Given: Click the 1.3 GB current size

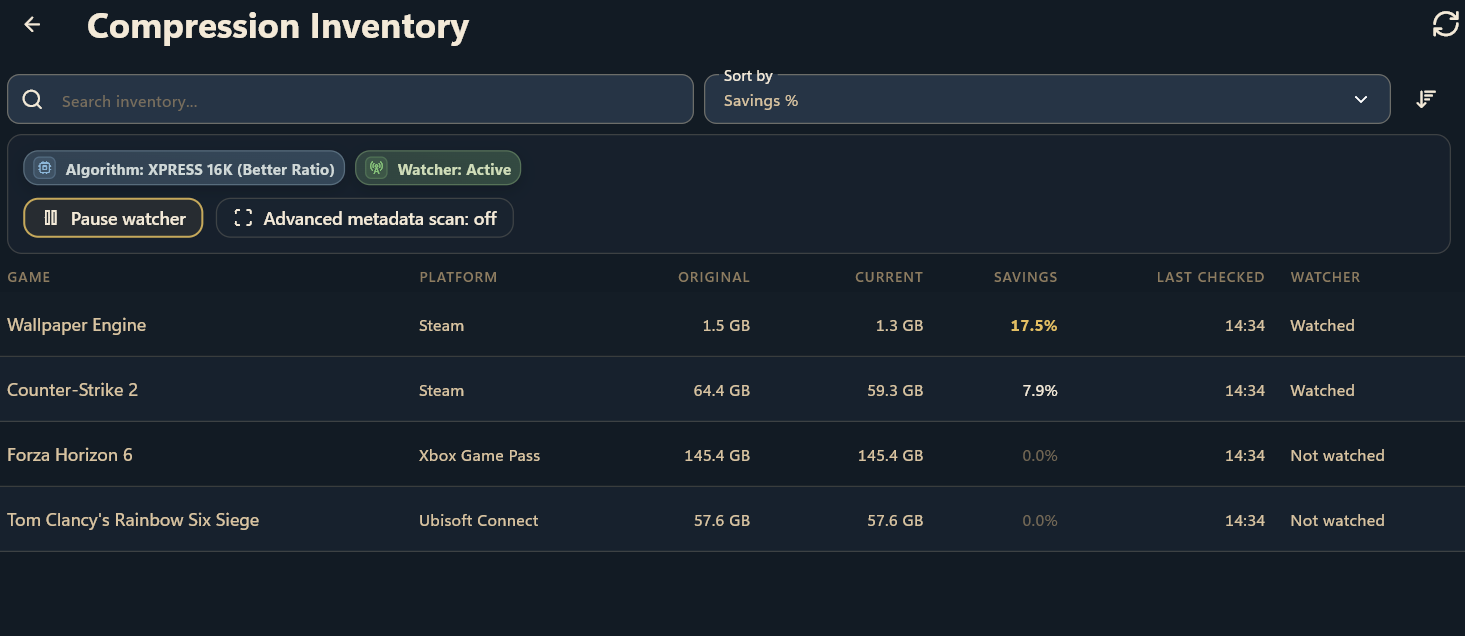Looking at the screenshot, I should tap(899, 325).
